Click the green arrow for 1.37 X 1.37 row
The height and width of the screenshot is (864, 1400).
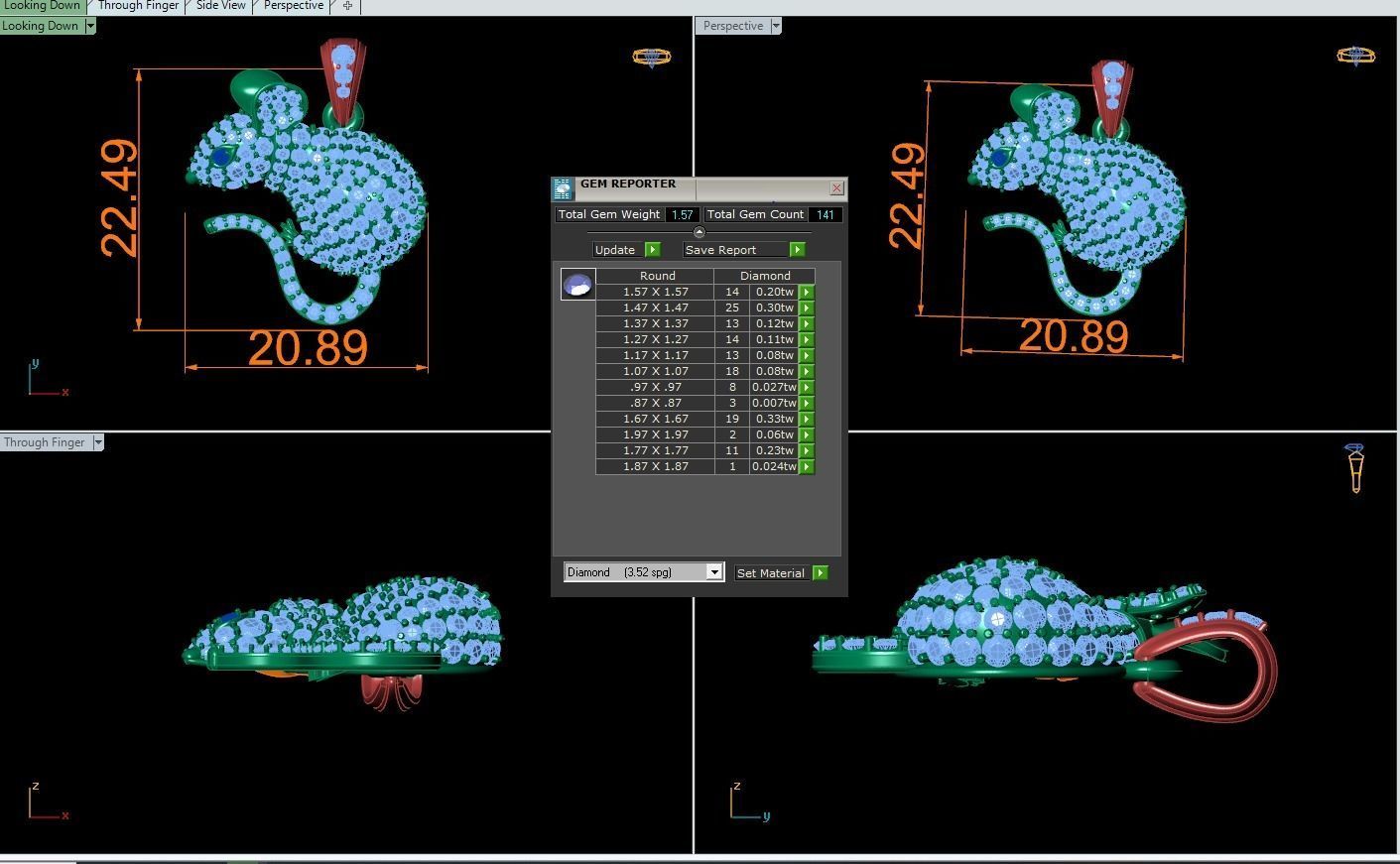pyautogui.click(x=807, y=323)
